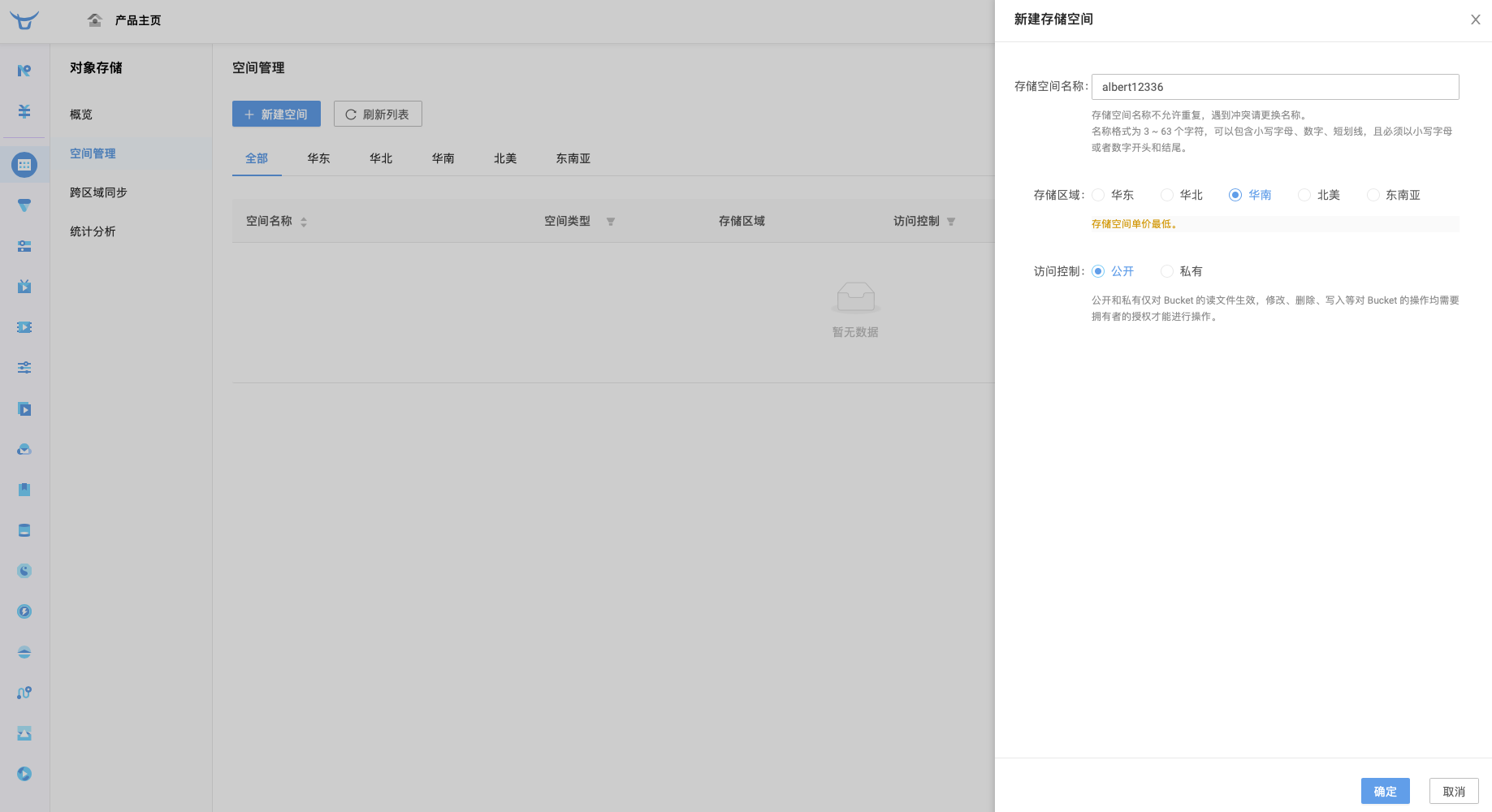
Task: Open the live streaming TV icon
Action: 24,286
